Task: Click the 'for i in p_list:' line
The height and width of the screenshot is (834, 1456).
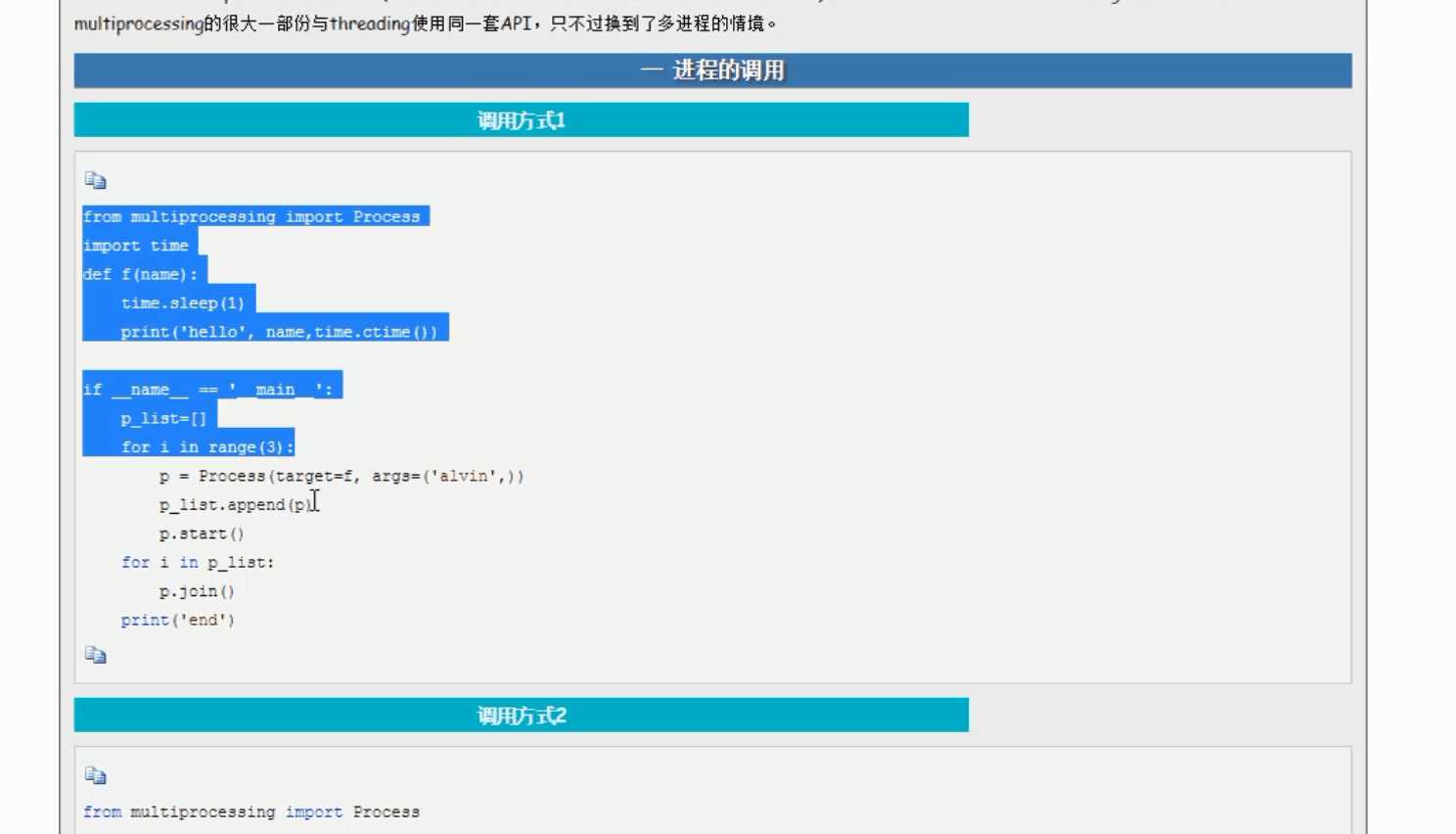Action: pyautogui.click(x=198, y=563)
